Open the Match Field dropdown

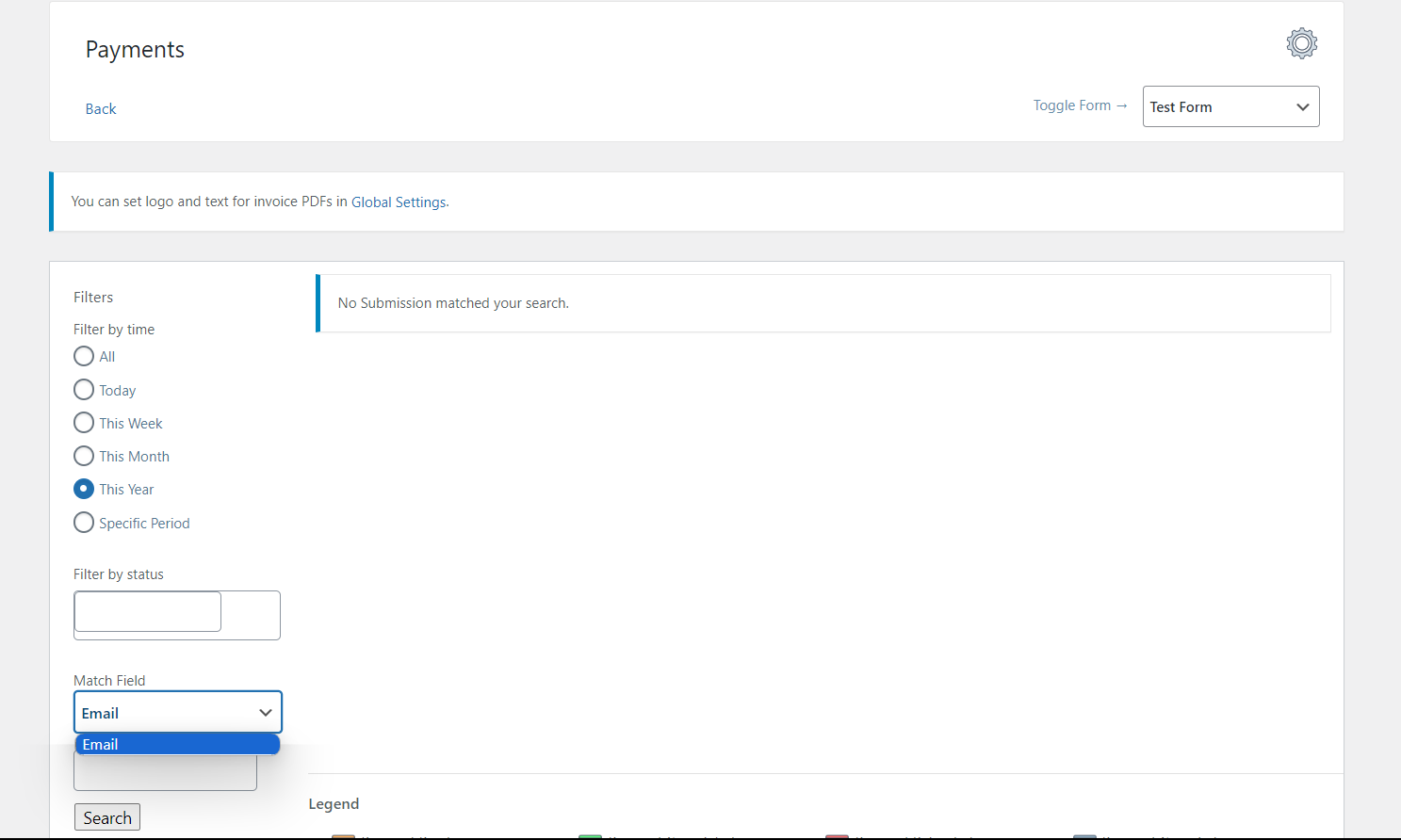click(x=177, y=712)
